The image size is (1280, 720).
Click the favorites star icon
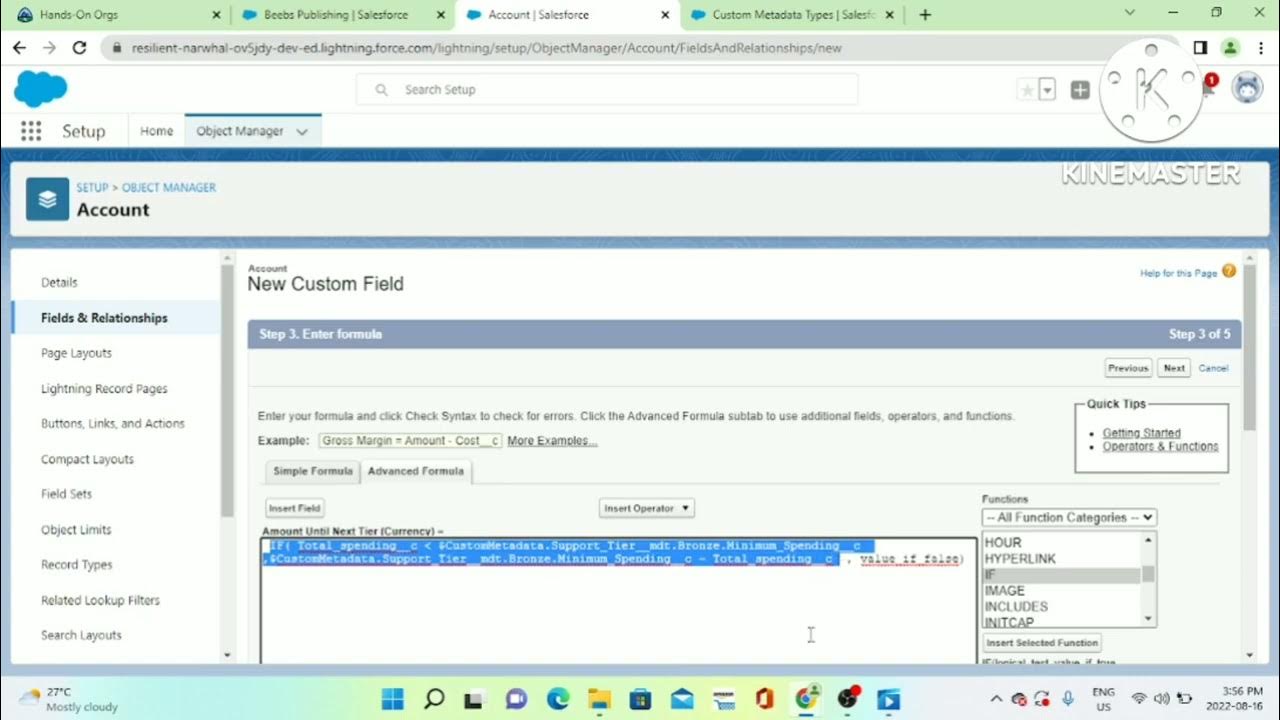(1027, 90)
